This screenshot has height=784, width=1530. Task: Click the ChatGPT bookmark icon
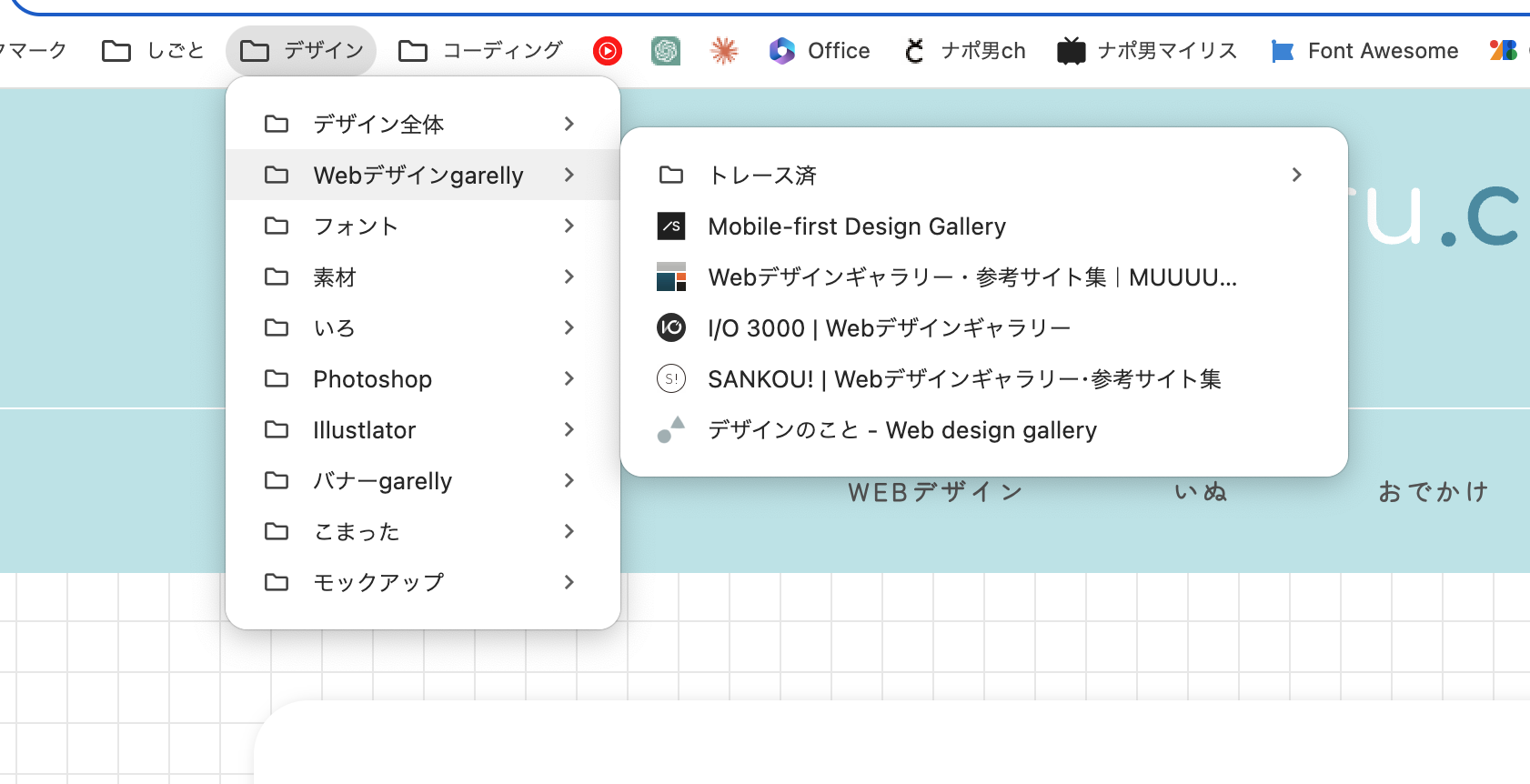coord(666,51)
